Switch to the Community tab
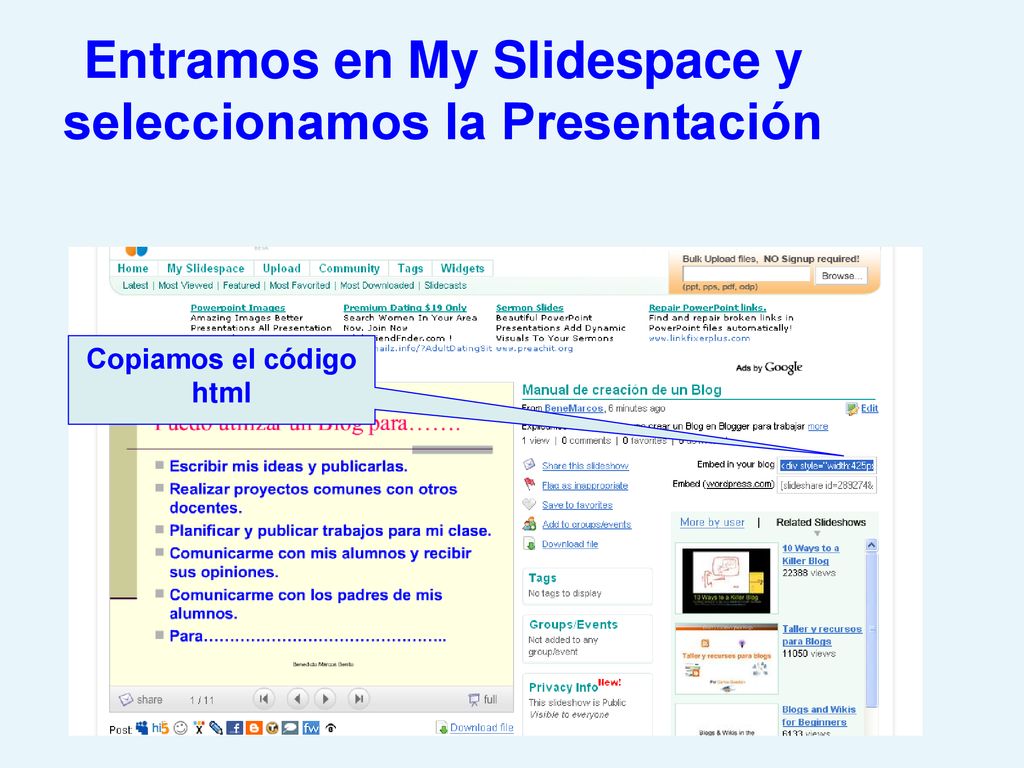 tap(349, 268)
